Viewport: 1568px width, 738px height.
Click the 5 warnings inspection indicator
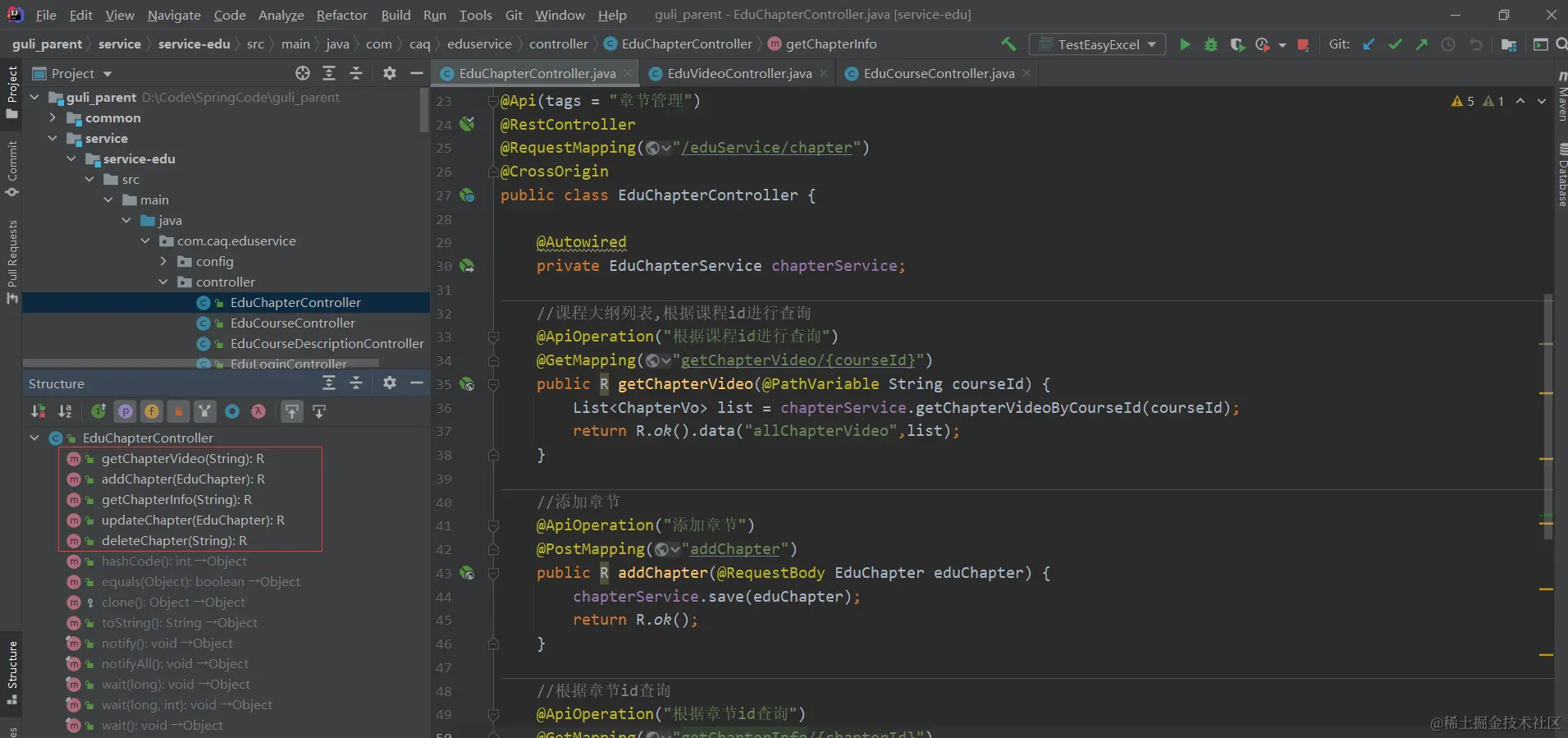pyautogui.click(x=1463, y=101)
